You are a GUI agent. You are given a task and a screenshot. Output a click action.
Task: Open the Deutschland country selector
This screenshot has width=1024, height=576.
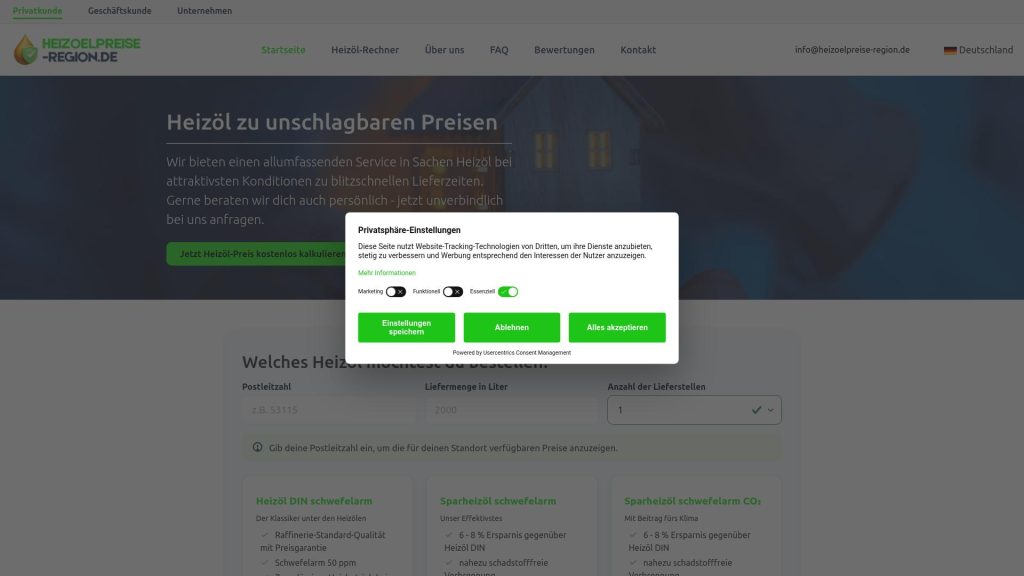tap(978, 50)
